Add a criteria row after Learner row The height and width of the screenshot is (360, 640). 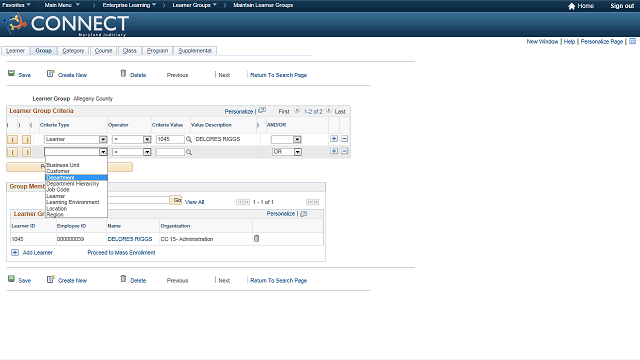click(334, 139)
